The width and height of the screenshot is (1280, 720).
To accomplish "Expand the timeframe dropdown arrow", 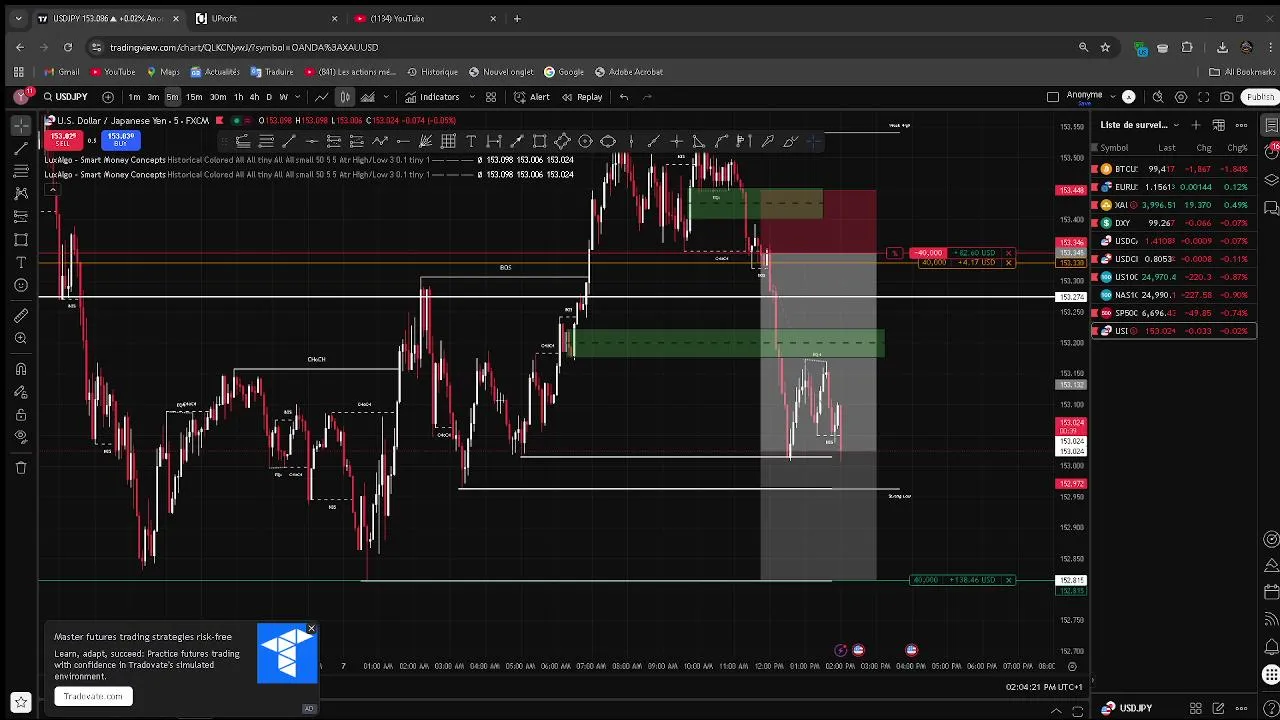I will (x=298, y=97).
